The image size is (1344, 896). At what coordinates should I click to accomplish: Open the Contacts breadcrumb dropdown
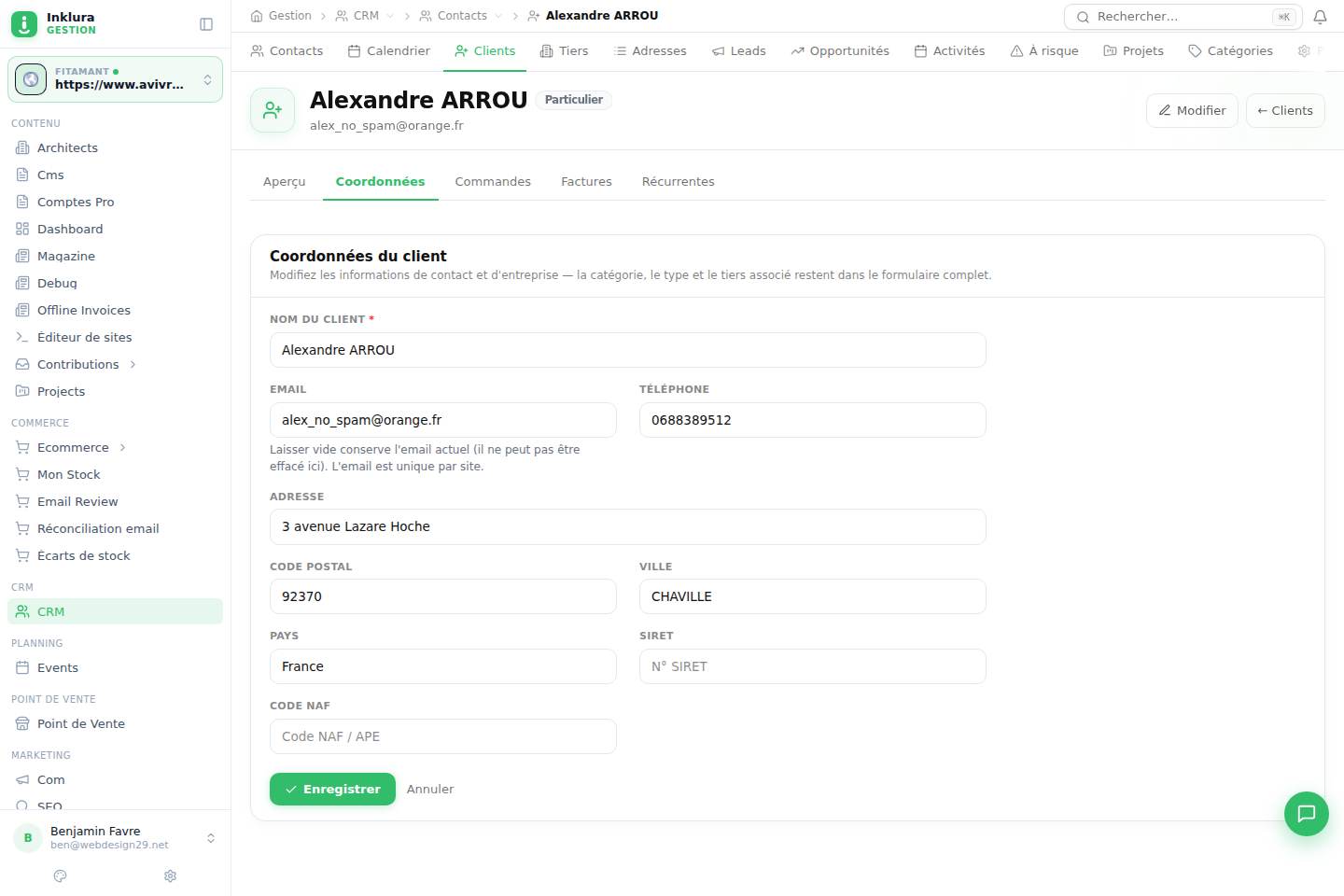pyautogui.click(x=498, y=16)
